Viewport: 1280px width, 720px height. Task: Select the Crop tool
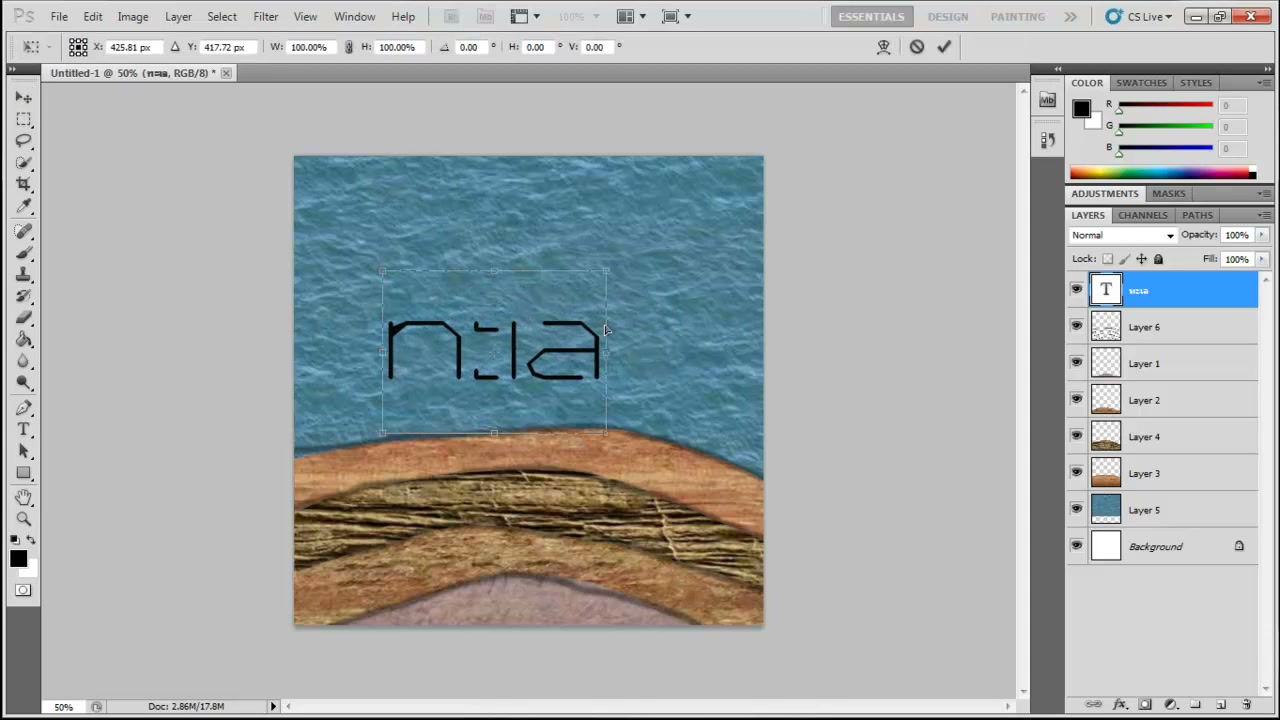[x=24, y=185]
